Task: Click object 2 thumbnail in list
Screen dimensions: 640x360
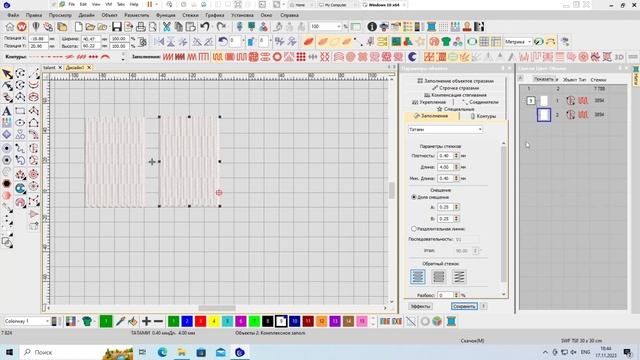Action: [544, 115]
